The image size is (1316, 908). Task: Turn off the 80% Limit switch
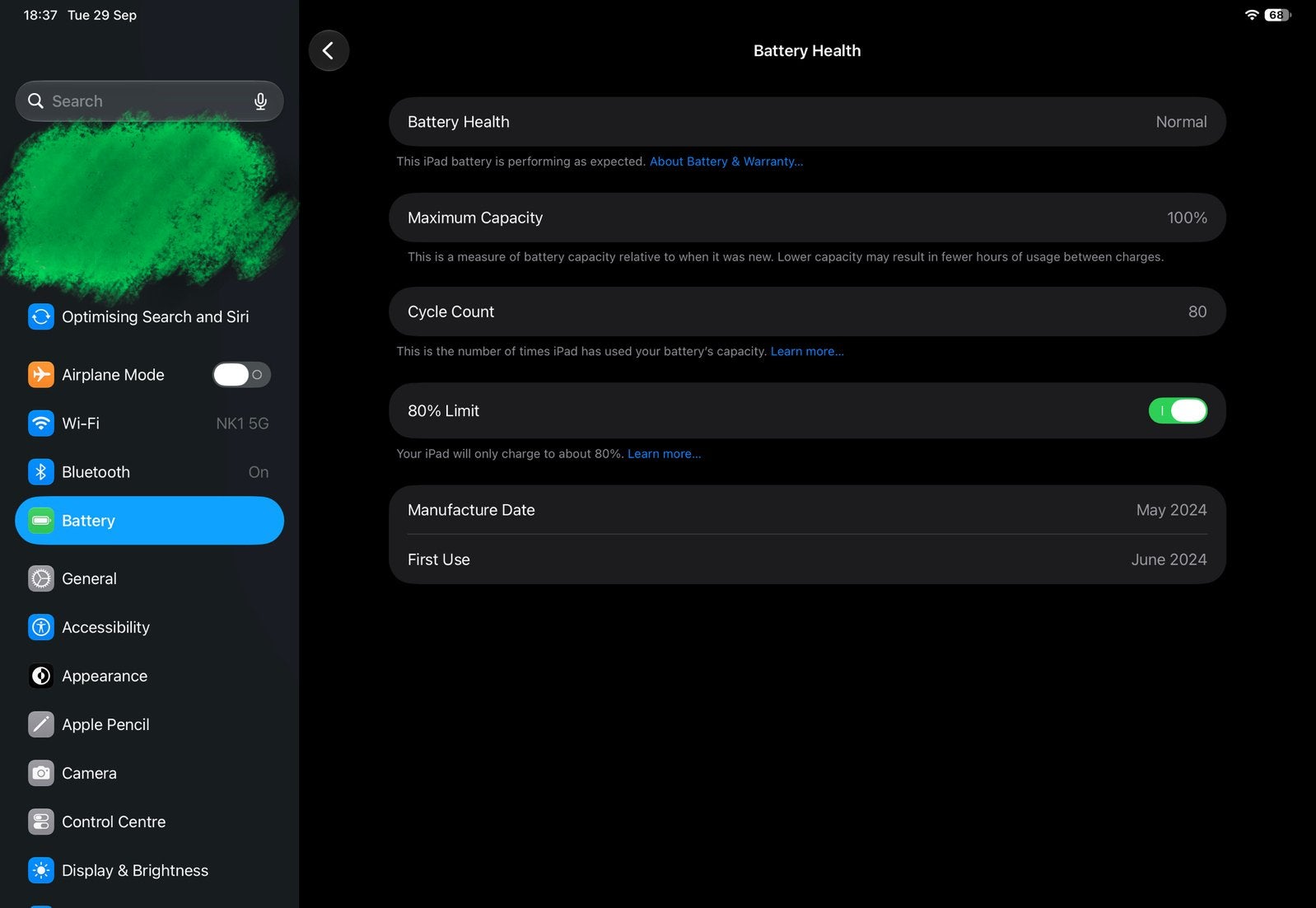(1178, 410)
